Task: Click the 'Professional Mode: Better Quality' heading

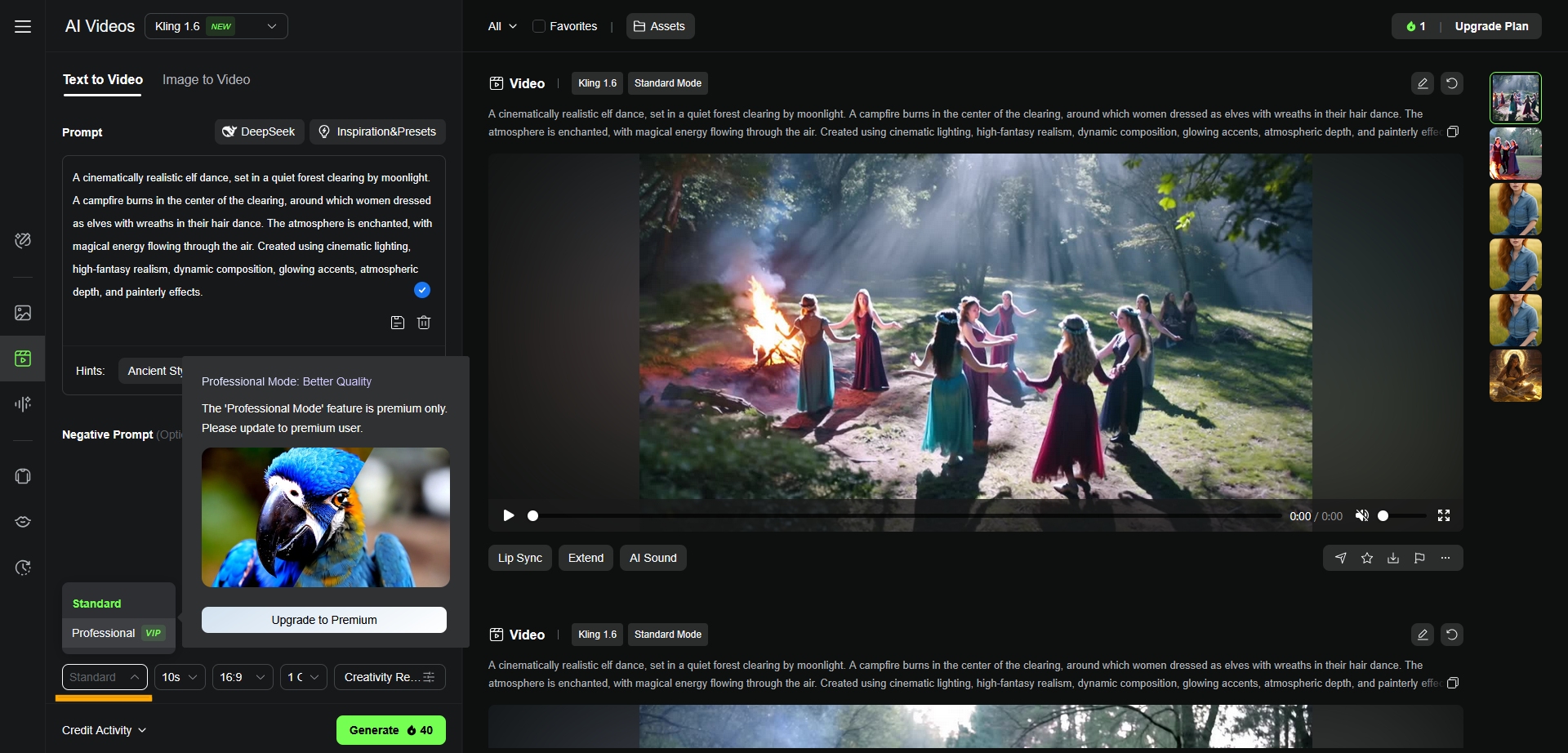Action: click(287, 381)
